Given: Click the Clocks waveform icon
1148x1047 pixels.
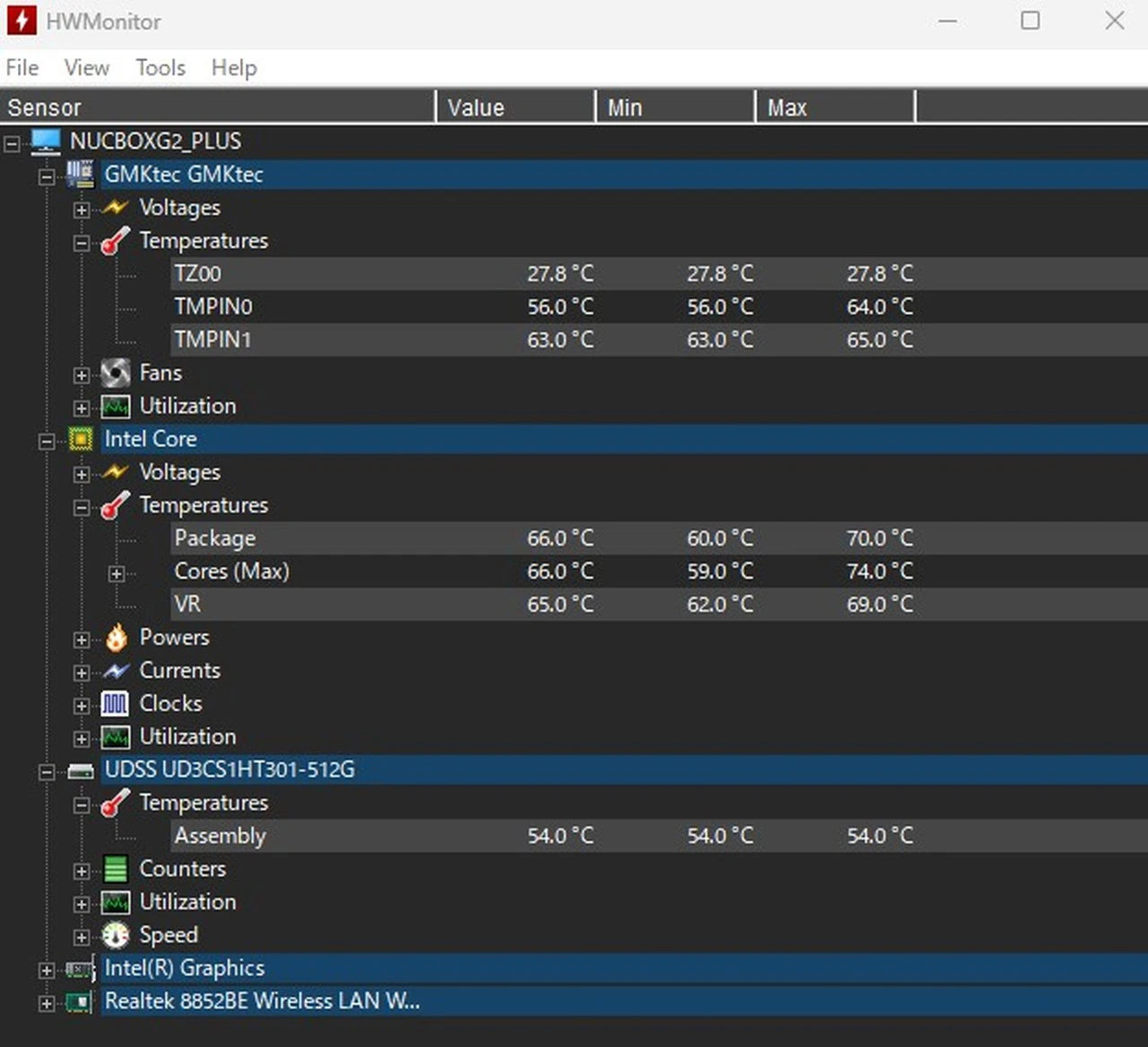Looking at the screenshot, I should tap(115, 704).
